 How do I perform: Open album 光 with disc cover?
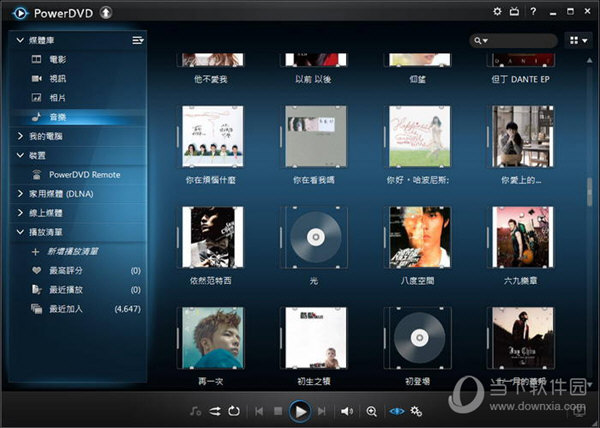tap(315, 237)
